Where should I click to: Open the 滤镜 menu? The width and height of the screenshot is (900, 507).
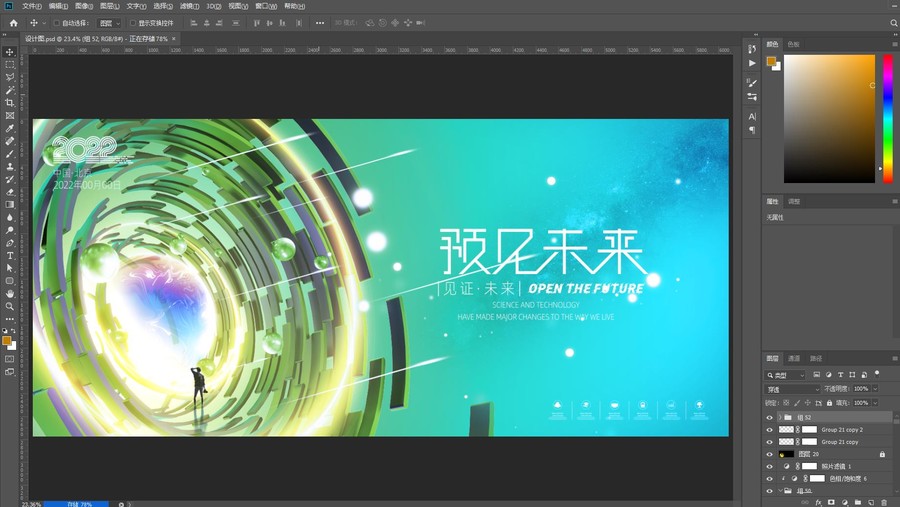coord(189,6)
